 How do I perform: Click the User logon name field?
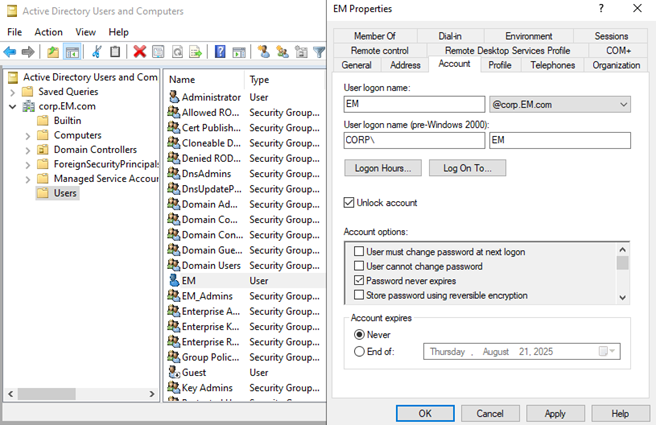(414, 104)
